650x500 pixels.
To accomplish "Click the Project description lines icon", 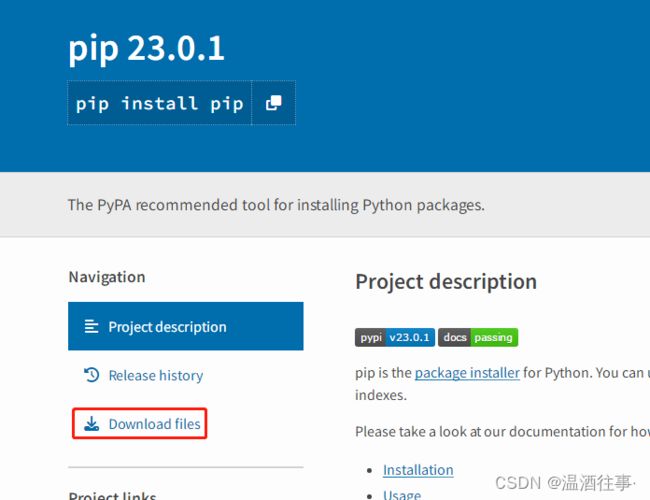I will 91,327.
